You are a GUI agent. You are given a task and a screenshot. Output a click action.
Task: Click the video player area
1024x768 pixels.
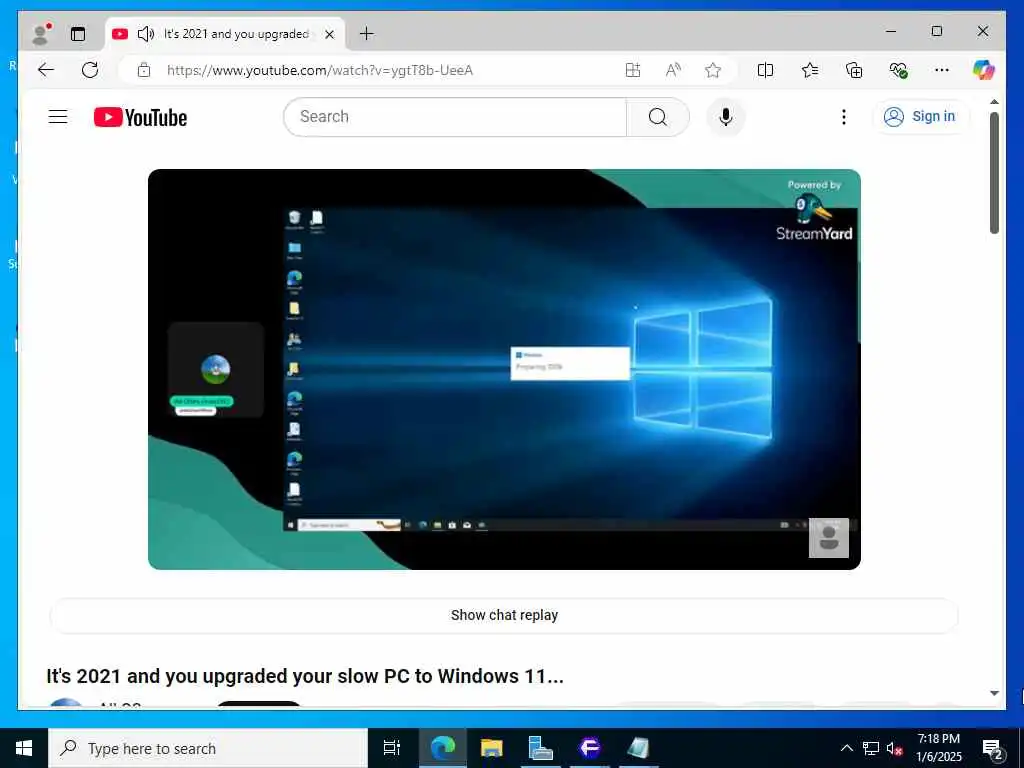point(504,369)
